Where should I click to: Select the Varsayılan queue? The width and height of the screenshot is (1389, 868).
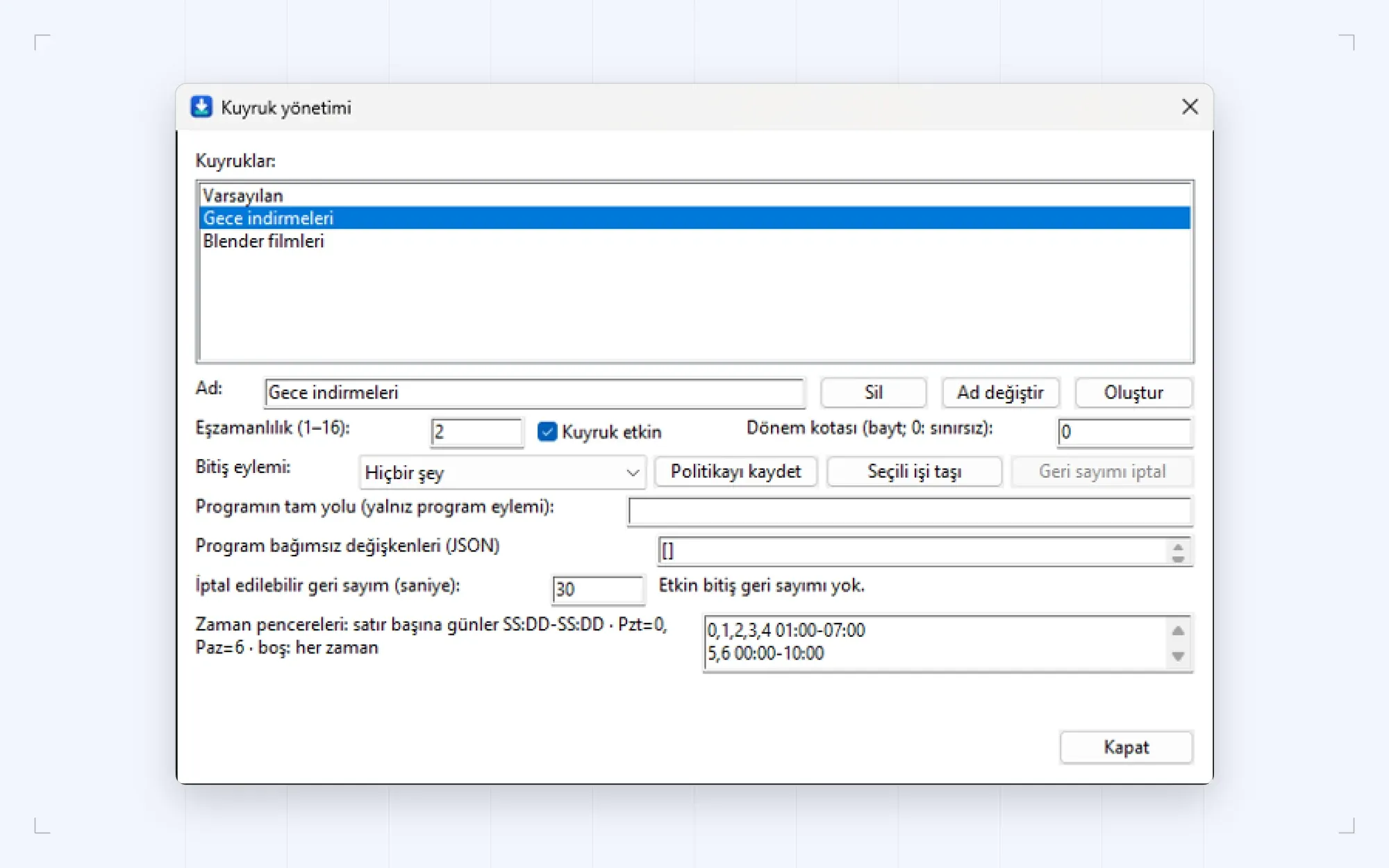pyautogui.click(x=694, y=195)
